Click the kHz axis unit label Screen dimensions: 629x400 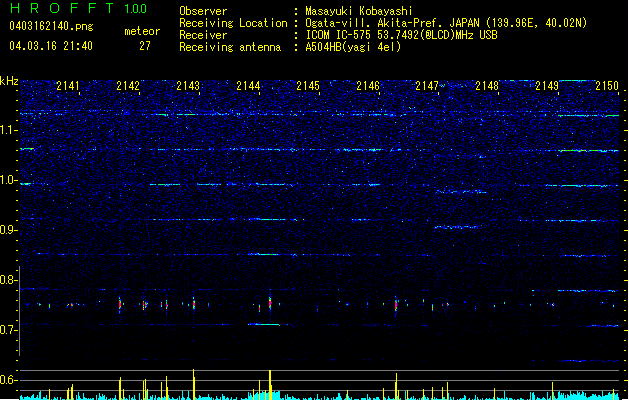pos(9,81)
